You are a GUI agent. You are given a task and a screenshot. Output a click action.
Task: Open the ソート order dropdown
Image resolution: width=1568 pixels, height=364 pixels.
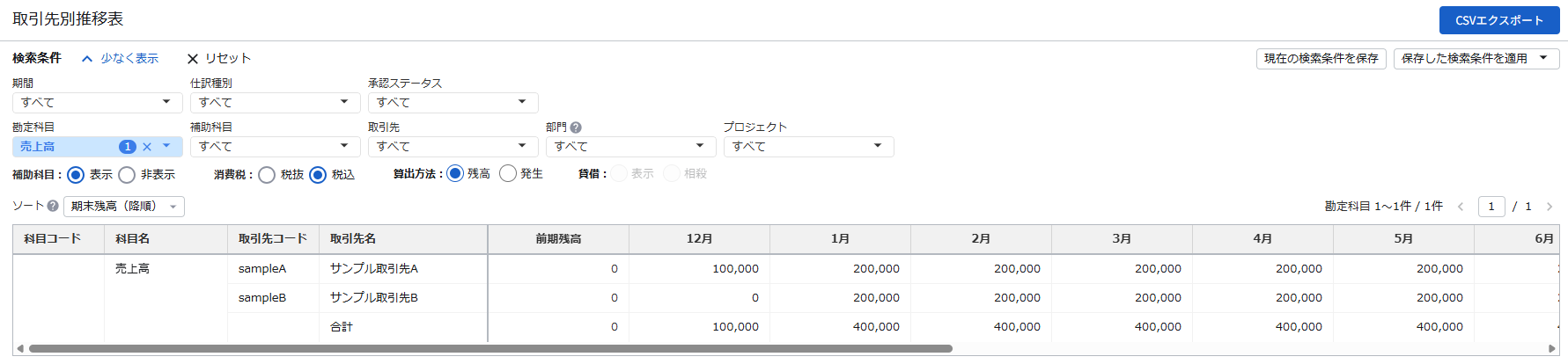124,207
